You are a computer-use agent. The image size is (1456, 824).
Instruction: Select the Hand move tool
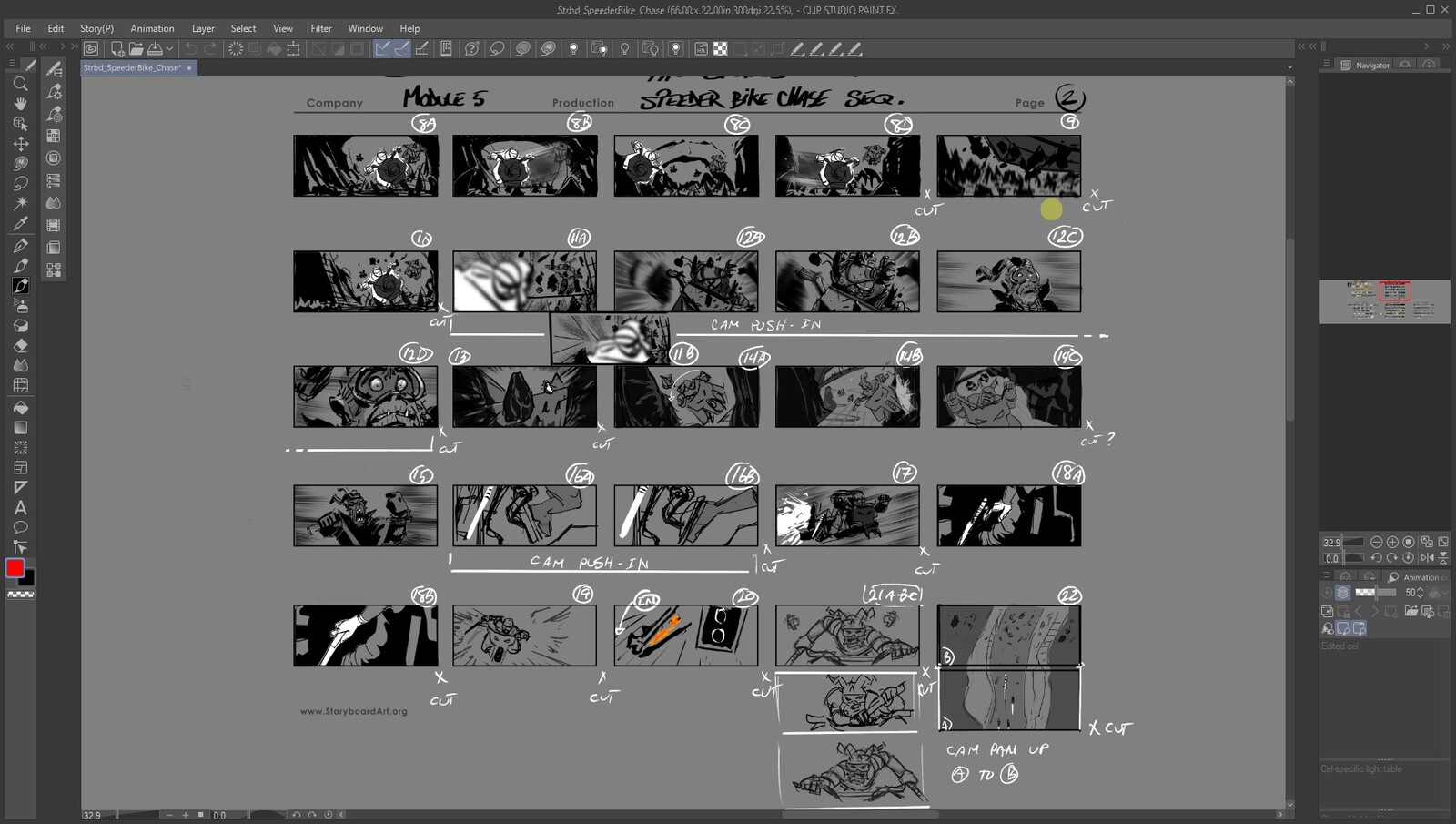point(20,104)
